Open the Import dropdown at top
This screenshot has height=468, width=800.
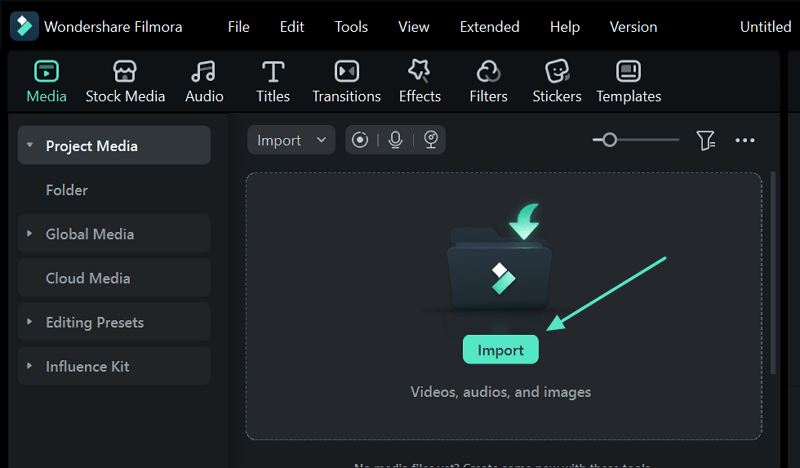point(291,140)
